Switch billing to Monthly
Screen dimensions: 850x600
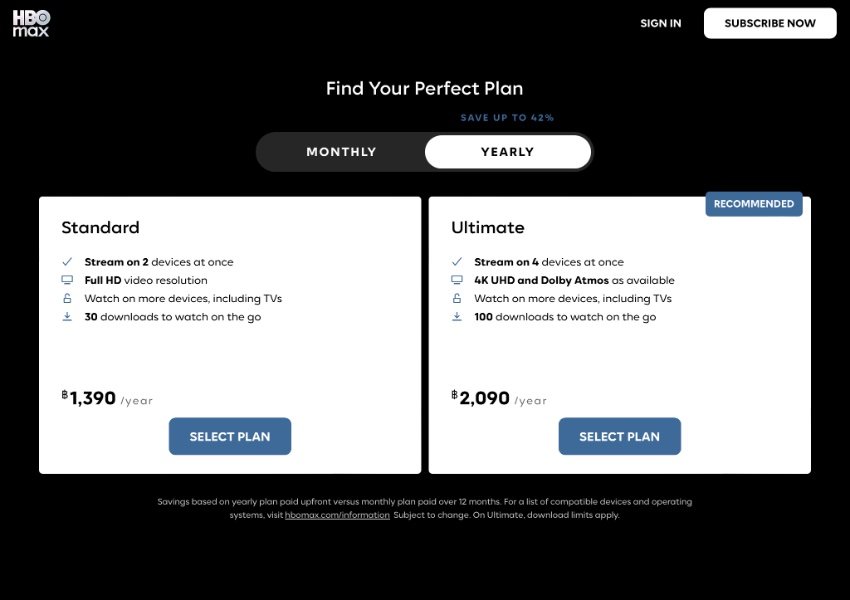tap(341, 152)
